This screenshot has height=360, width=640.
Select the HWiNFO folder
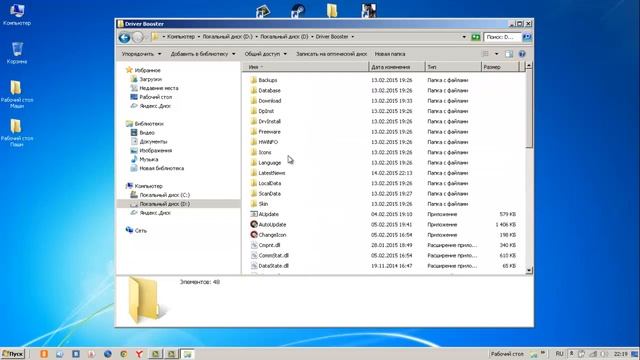(268, 142)
